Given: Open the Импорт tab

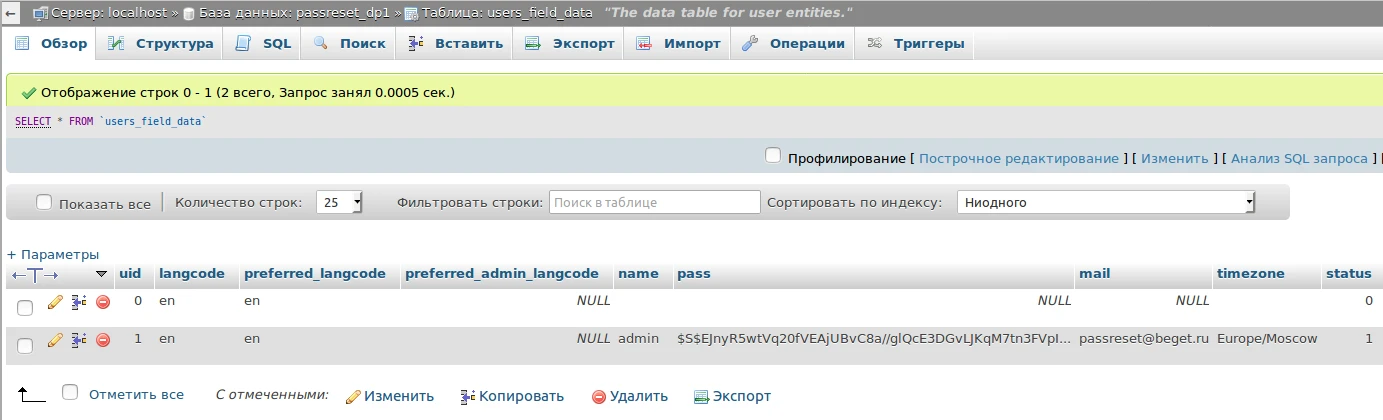Looking at the screenshot, I should (678, 44).
